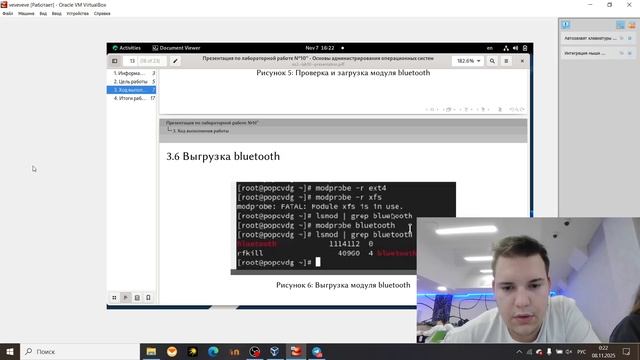Open VirtualBox Вид menu
Viewport: 640px width, 360px height.
pyautogui.click(x=43, y=13)
